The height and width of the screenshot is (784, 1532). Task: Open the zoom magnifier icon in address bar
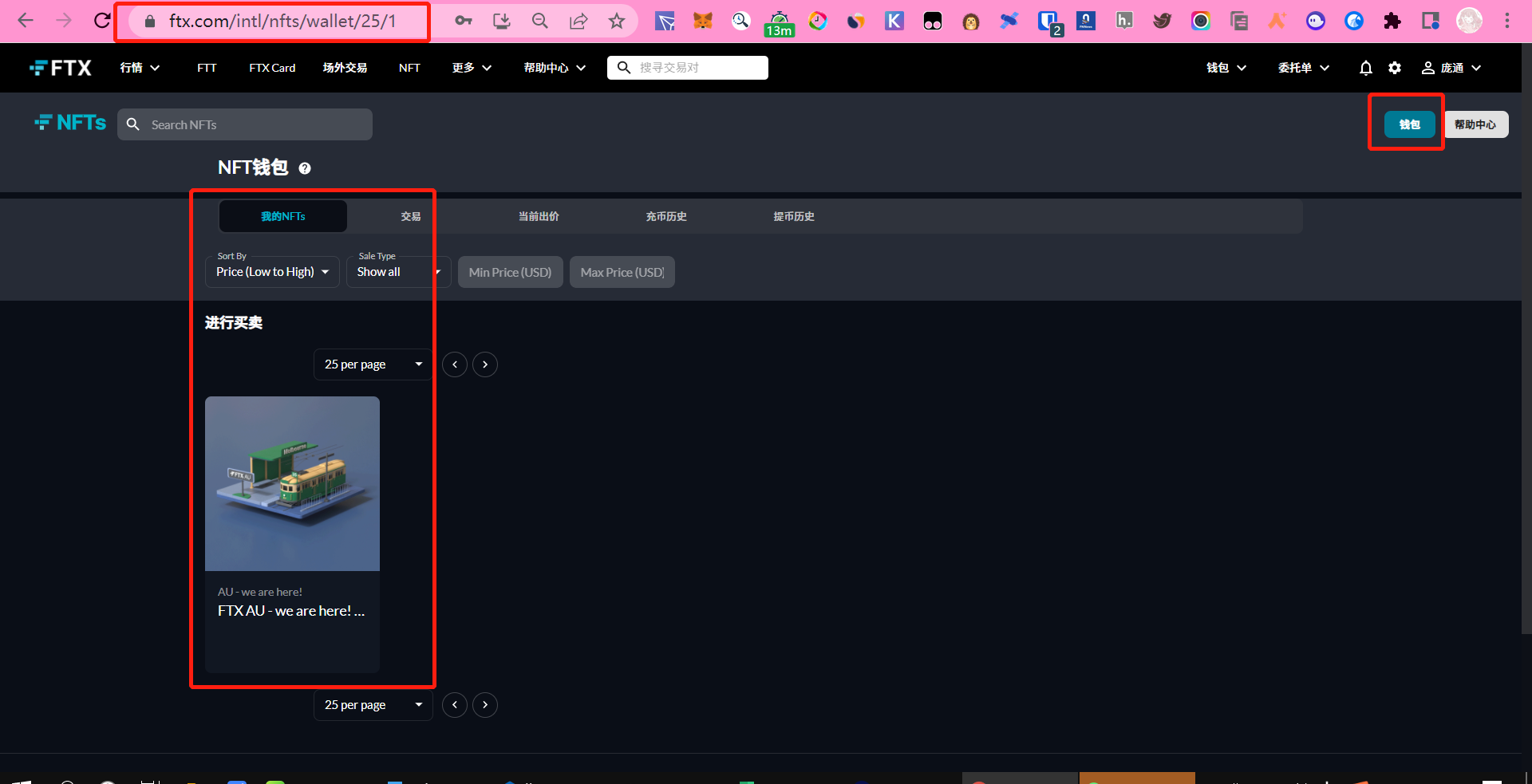pyautogui.click(x=540, y=21)
